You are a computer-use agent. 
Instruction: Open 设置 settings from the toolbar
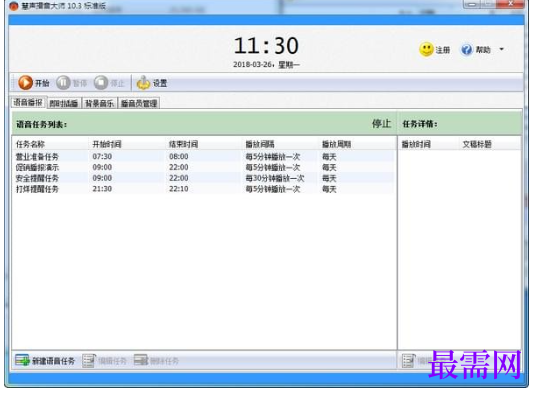pyautogui.click(x=152, y=83)
